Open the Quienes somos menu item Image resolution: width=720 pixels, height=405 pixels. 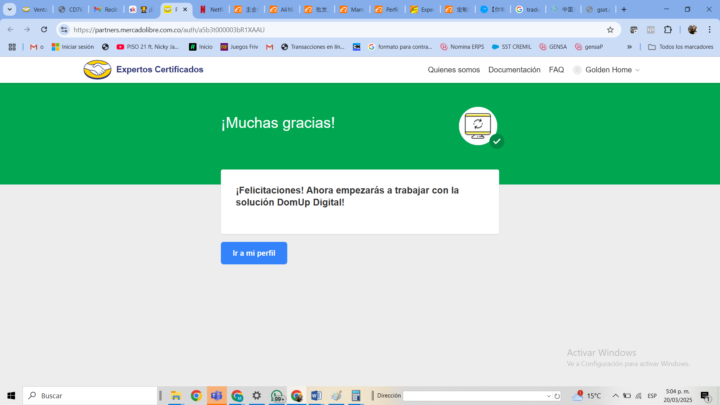tap(453, 70)
